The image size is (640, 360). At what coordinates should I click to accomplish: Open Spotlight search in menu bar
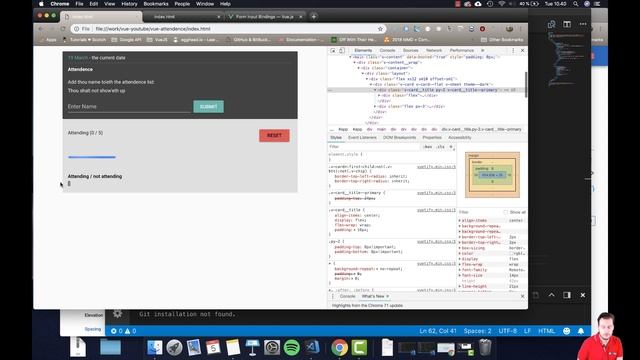(x=576, y=4)
